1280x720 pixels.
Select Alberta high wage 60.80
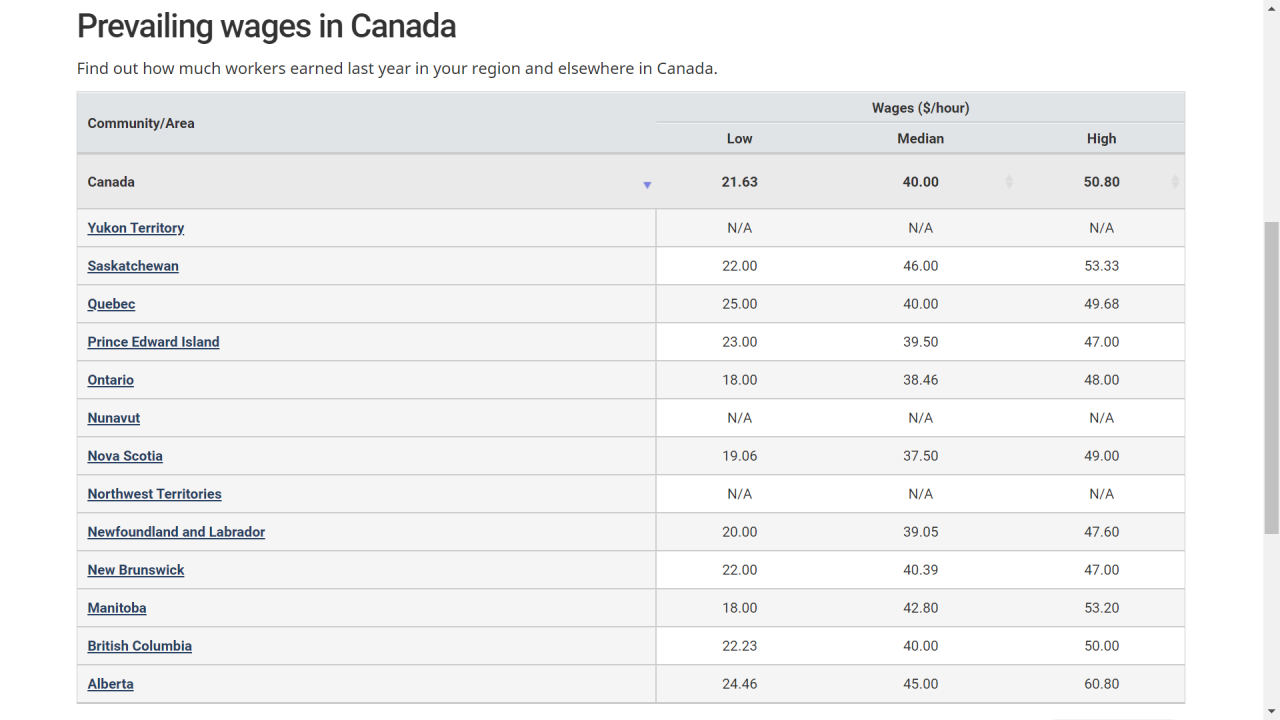(1101, 684)
